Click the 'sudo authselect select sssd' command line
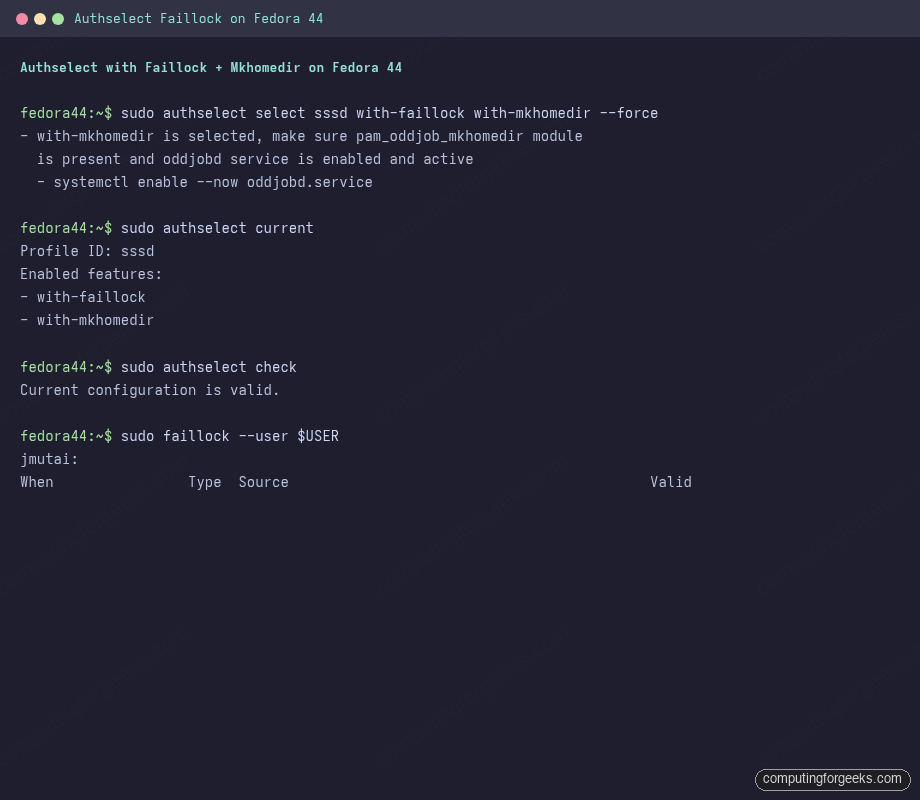Viewport: 920px width, 800px height. click(339, 113)
